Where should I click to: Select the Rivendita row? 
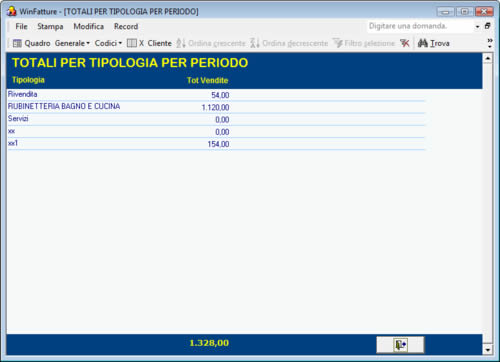coord(216,95)
